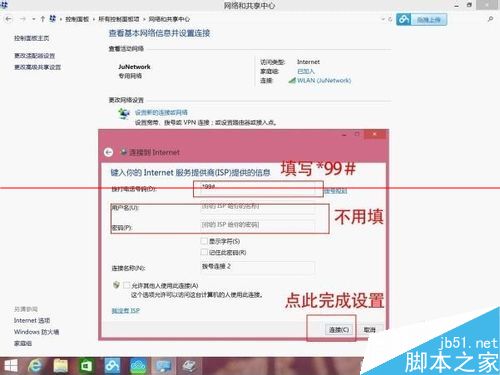The height and width of the screenshot is (375, 500).
Task: Open the 家庭组 link at sidebar bottom
Action: point(23,343)
